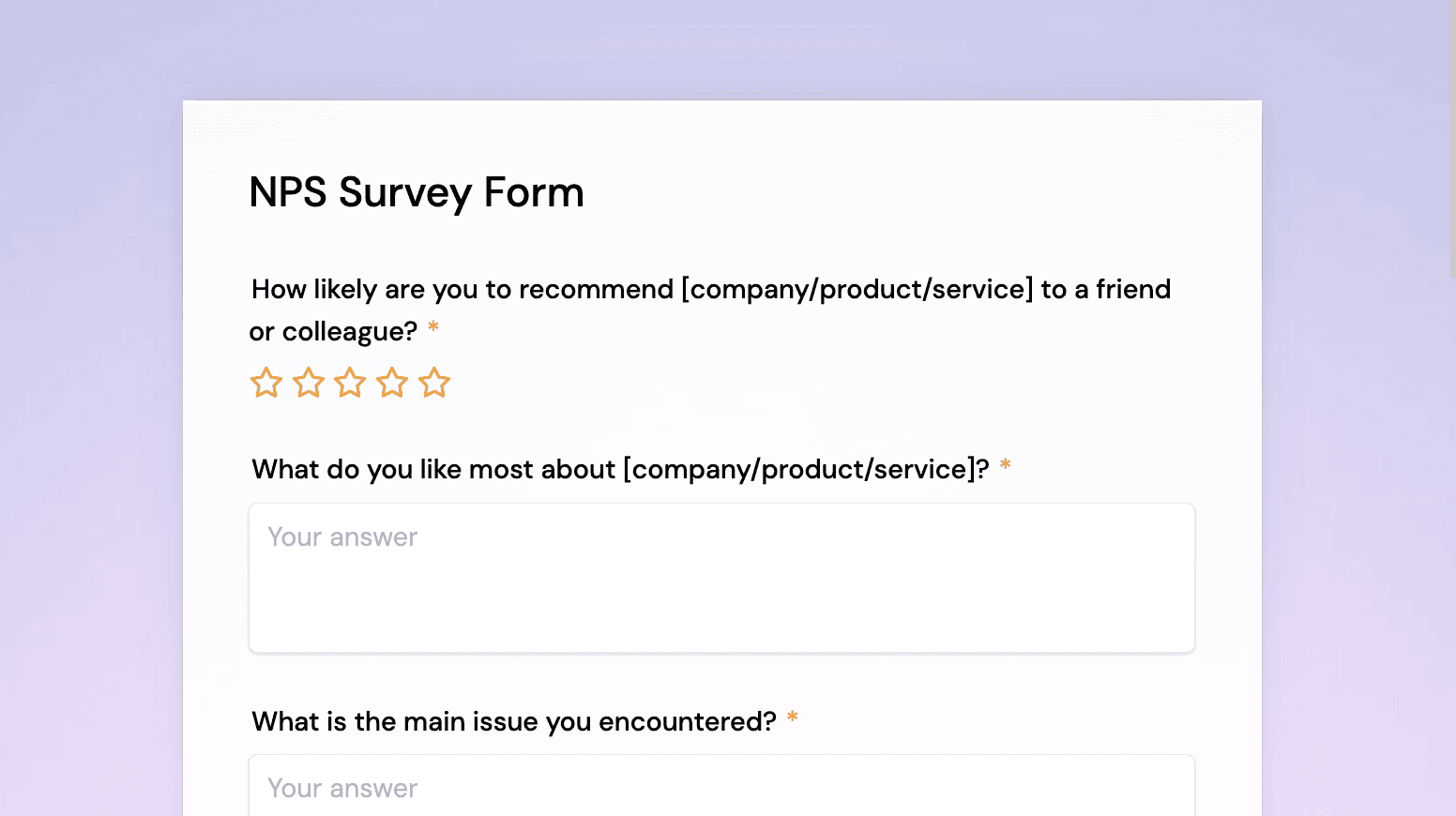Click the words 'or colleague?' in first question
Image resolution: width=1456 pixels, height=816 pixels.
click(x=333, y=331)
